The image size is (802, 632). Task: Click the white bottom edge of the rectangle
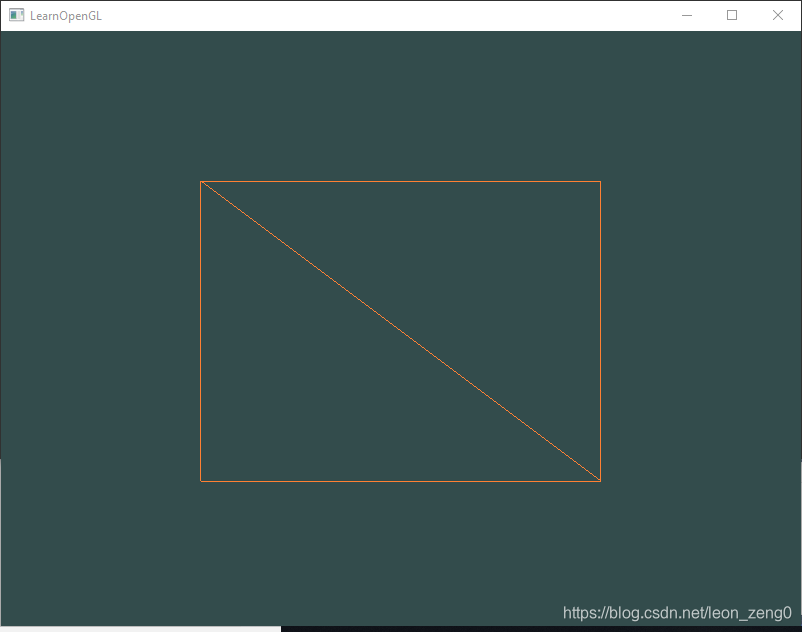(400, 481)
